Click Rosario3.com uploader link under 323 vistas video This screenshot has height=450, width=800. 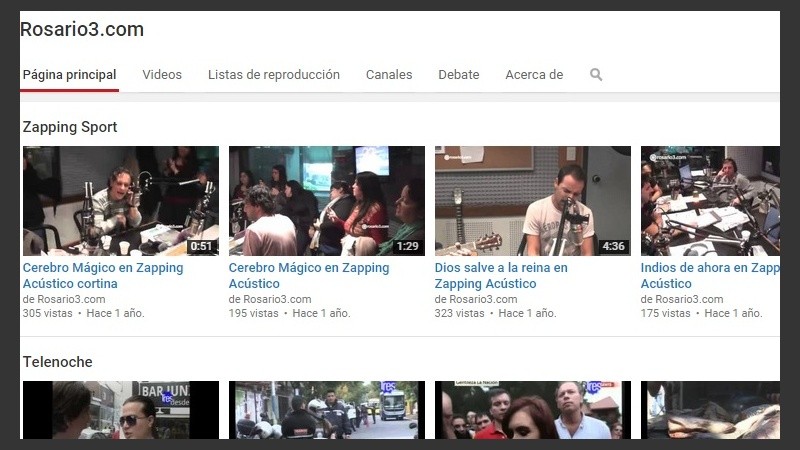click(x=483, y=299)
